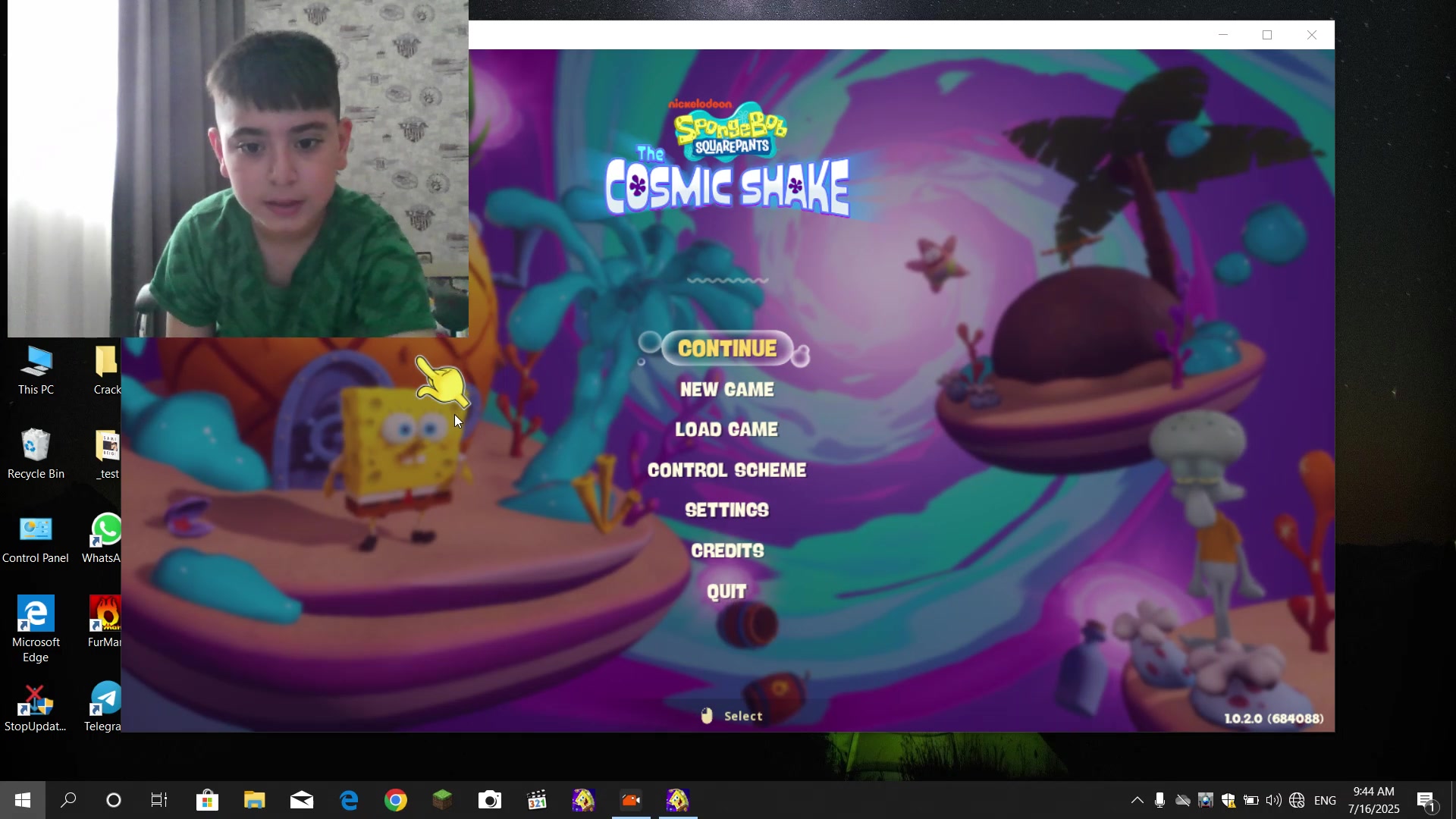Open the SETTINGS menu entry
This screenshot has width=1456, height=819.
pyautogui.click(x=726, y=510)
